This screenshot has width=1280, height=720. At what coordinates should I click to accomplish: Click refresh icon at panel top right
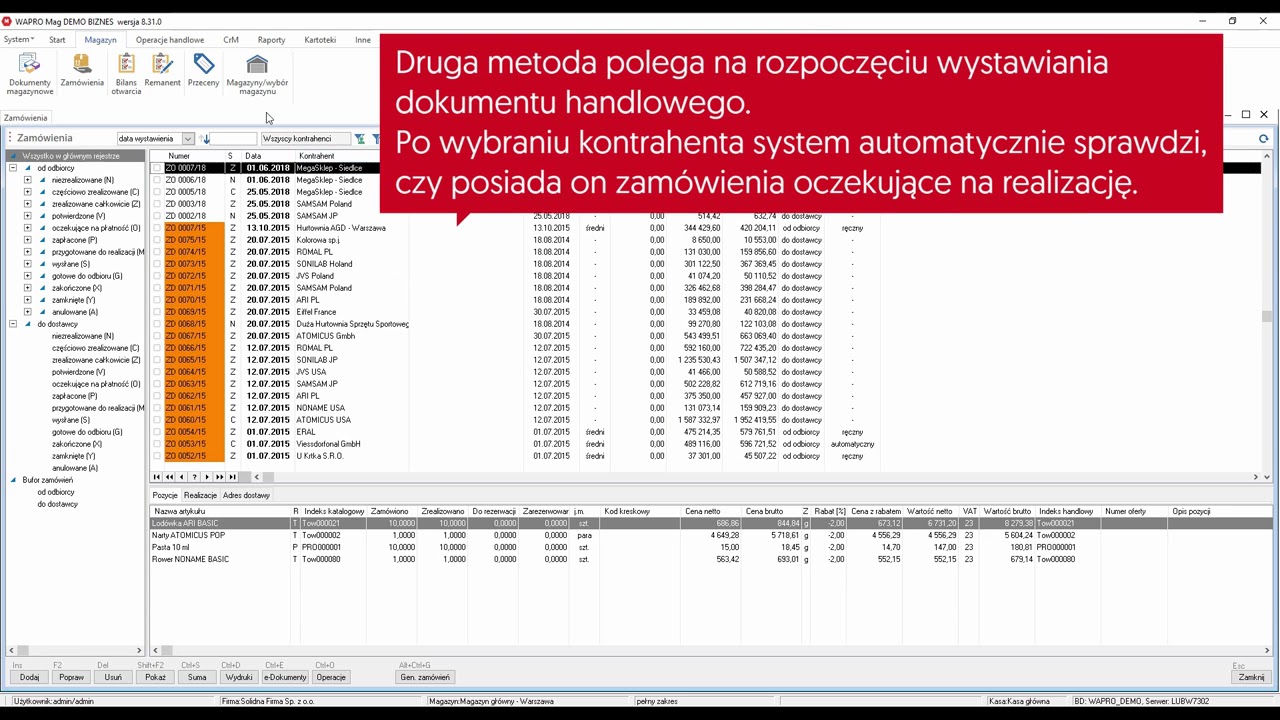tap(1264, 139)
